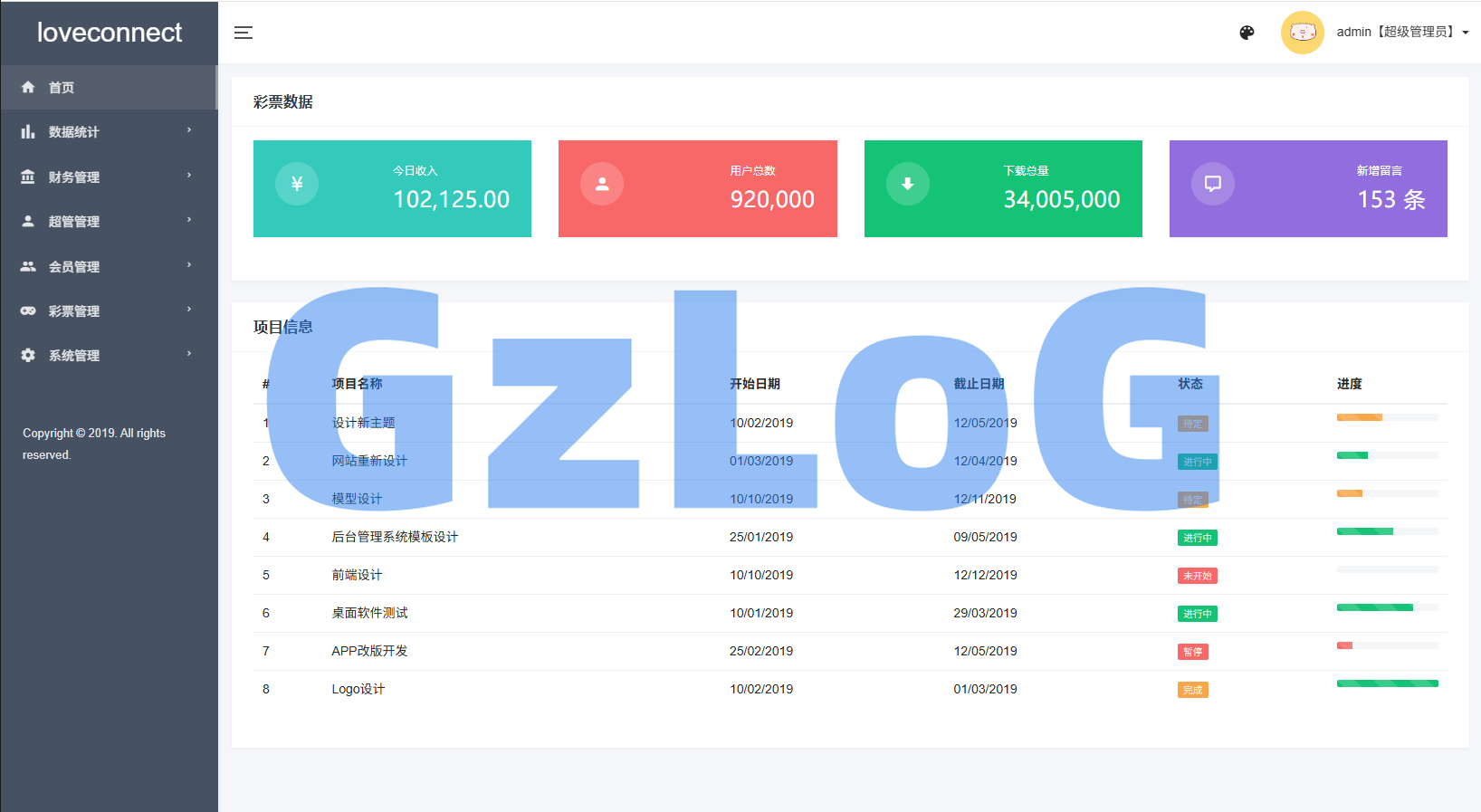Viewport: 1481px width, 812px height.
Task: Click the admin avatar thumbnail
Action: (1302, 33)
